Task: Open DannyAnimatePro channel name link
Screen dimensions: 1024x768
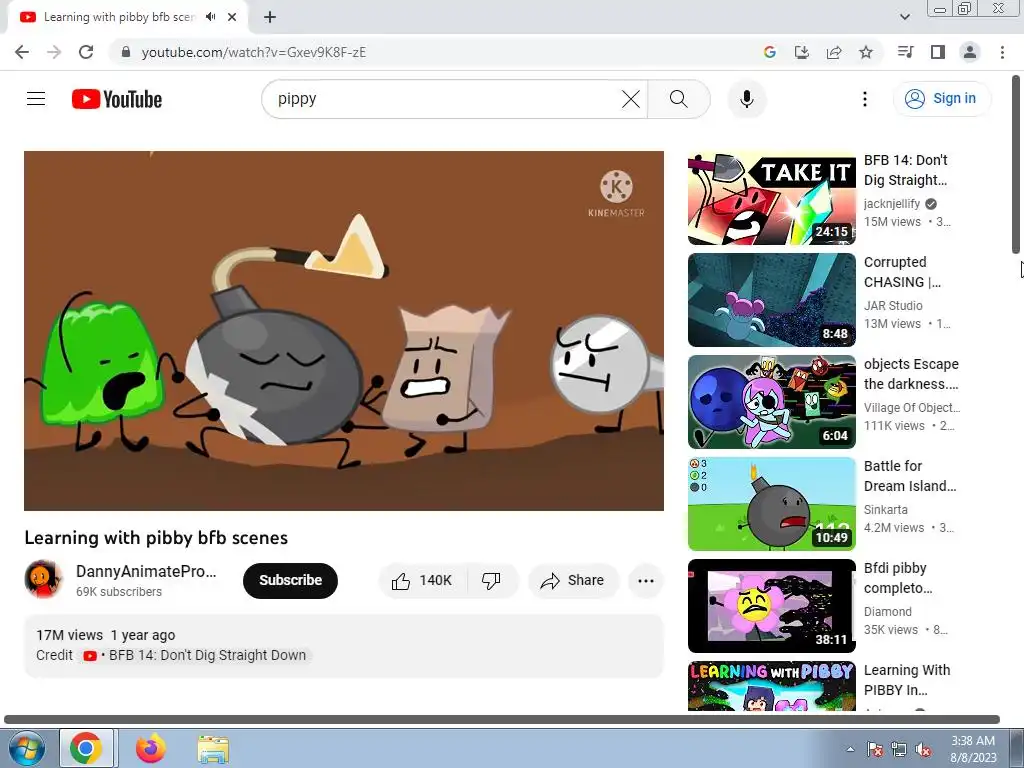Action: 146,571
